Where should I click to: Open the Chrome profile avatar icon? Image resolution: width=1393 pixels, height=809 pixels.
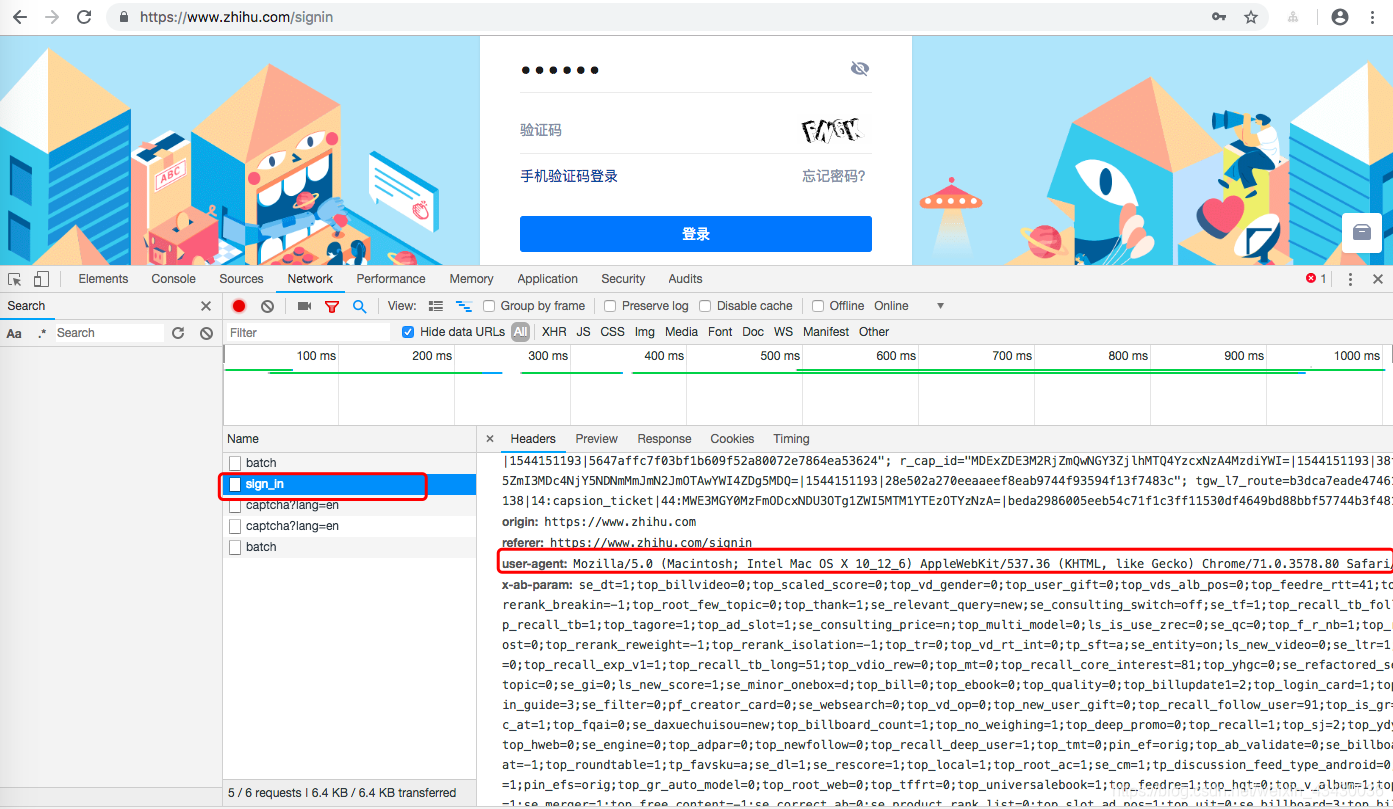tap(1340, 17)
